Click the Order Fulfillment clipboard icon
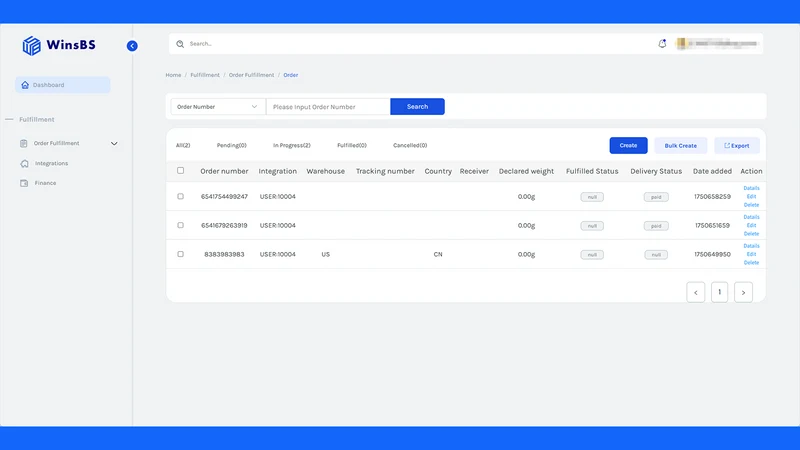Viewport: 800px width, 450px height. tap(23, 143)
